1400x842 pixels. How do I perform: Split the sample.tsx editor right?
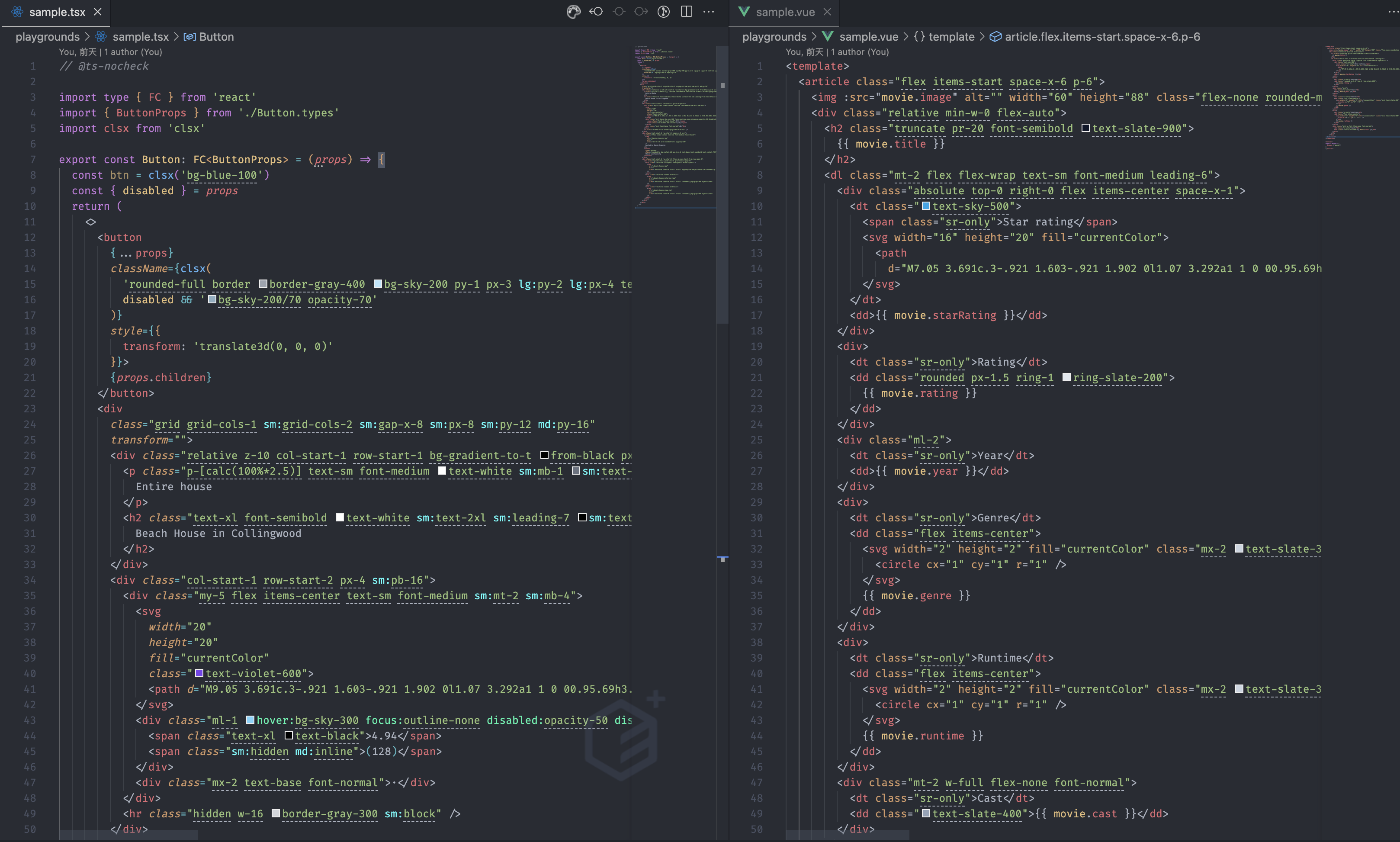pyautogui.click(x=687, y=12)
